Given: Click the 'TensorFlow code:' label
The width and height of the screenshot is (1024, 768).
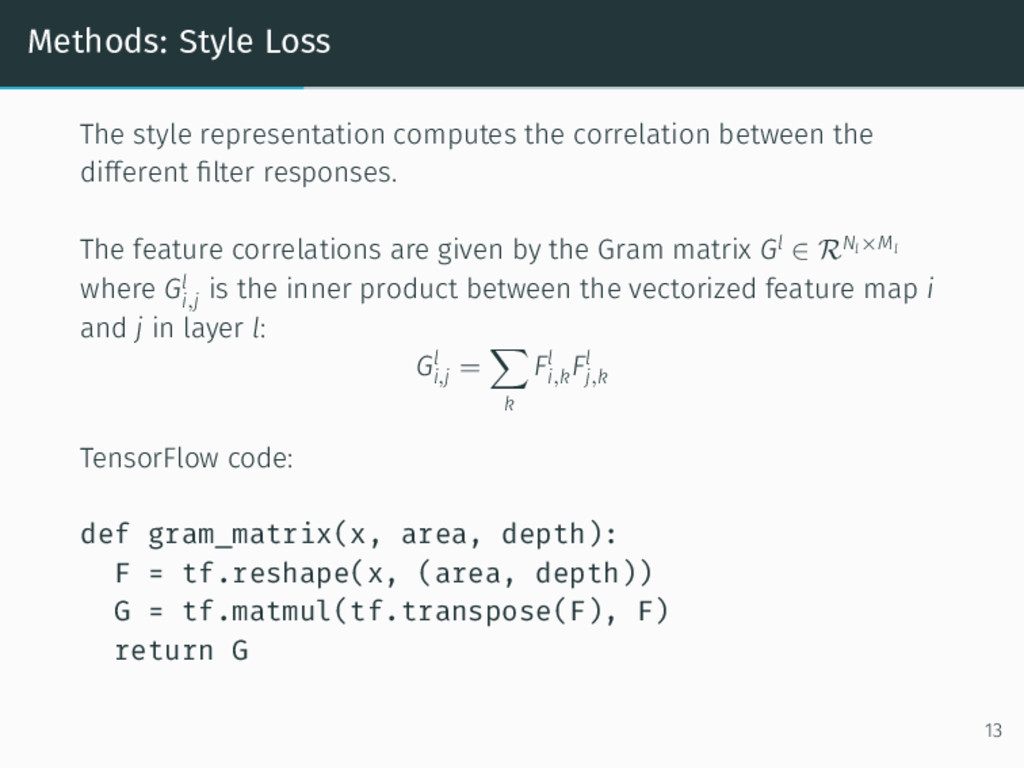Looking at the screenshot, I should click(187, 458).
